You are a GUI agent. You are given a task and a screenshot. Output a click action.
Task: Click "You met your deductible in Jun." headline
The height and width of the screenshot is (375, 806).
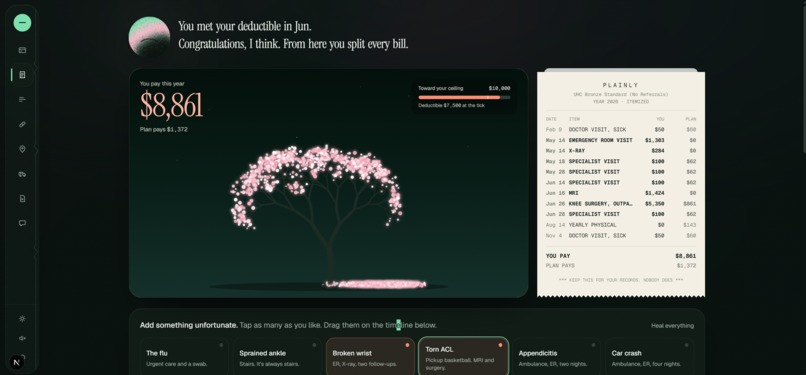(245, 26)
